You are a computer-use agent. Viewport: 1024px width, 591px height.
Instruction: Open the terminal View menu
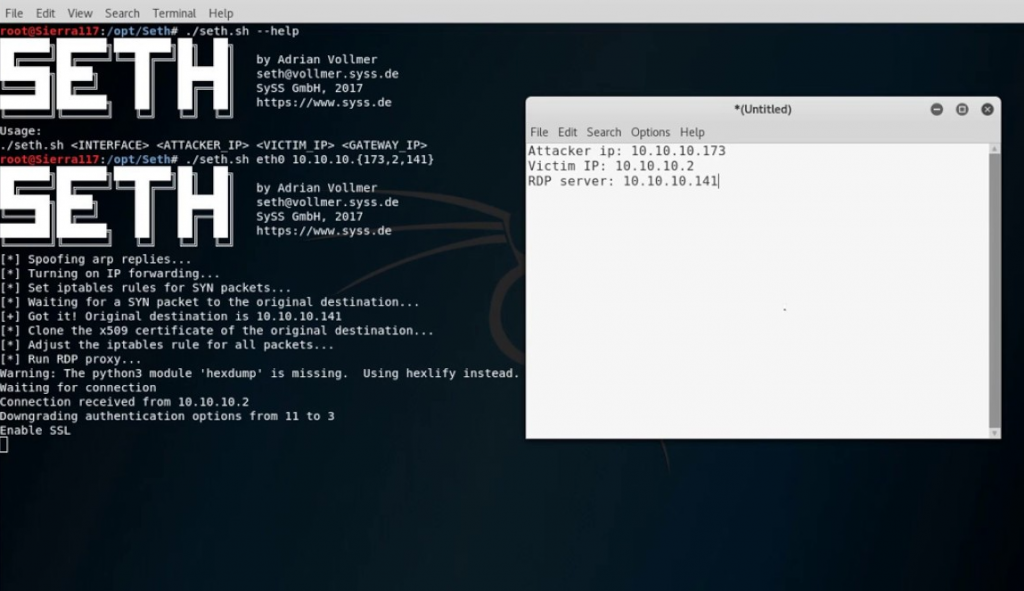pos(80,13)
